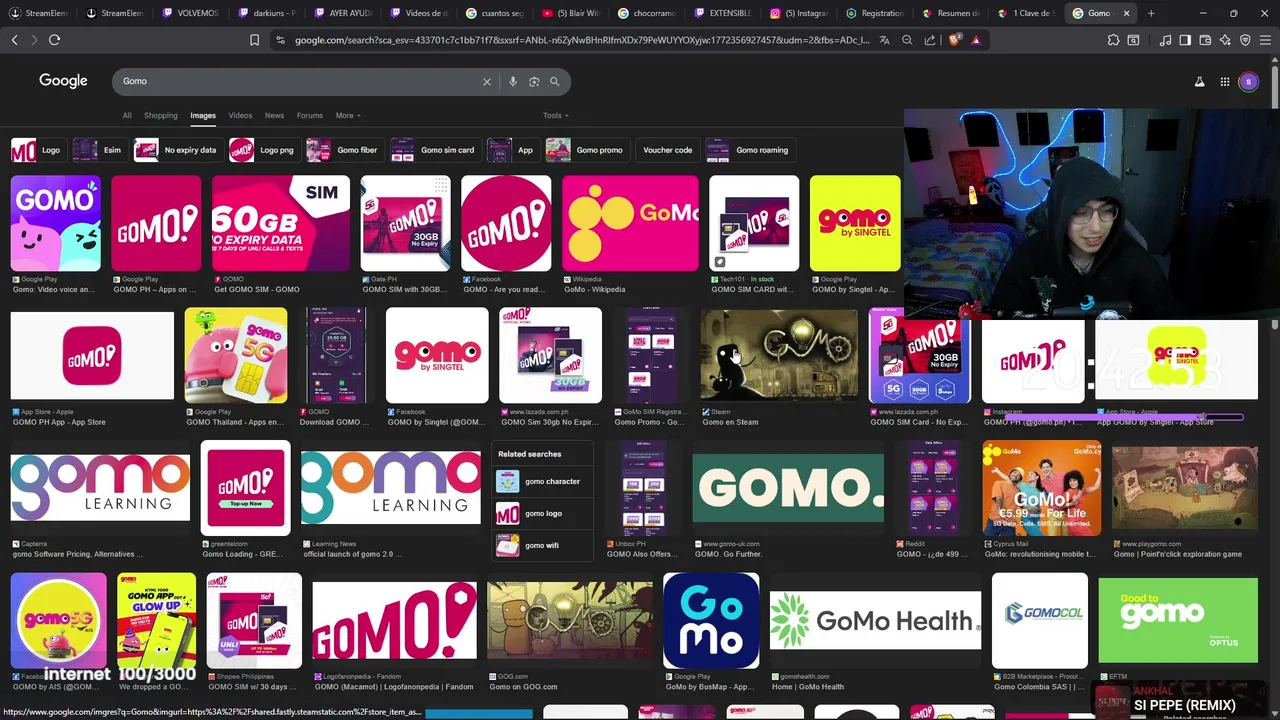Open site settings icon in address bar
The image size is (1280, 720).
pyautogui.click(x=281, y=40)
